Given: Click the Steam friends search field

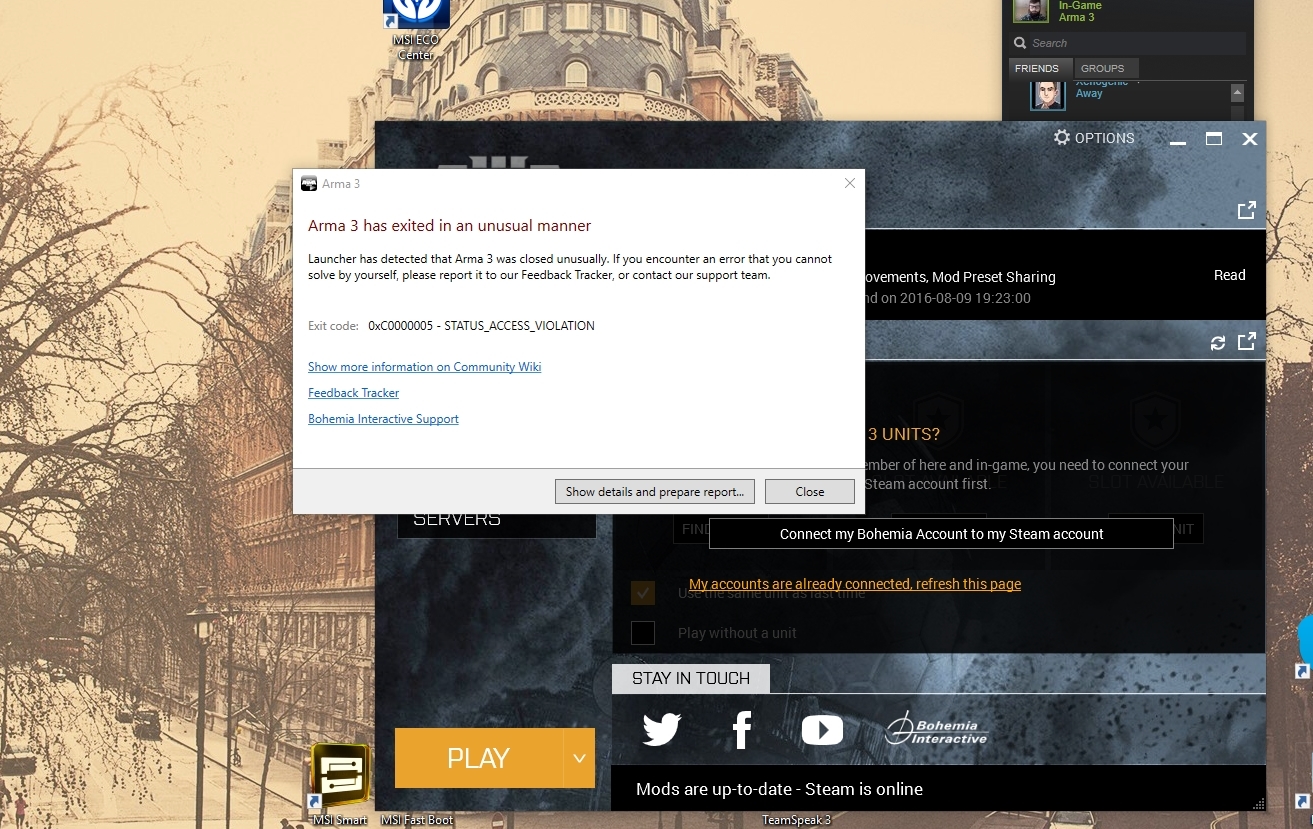Looking at the screenshot, I should click(x=1127, y=43).
